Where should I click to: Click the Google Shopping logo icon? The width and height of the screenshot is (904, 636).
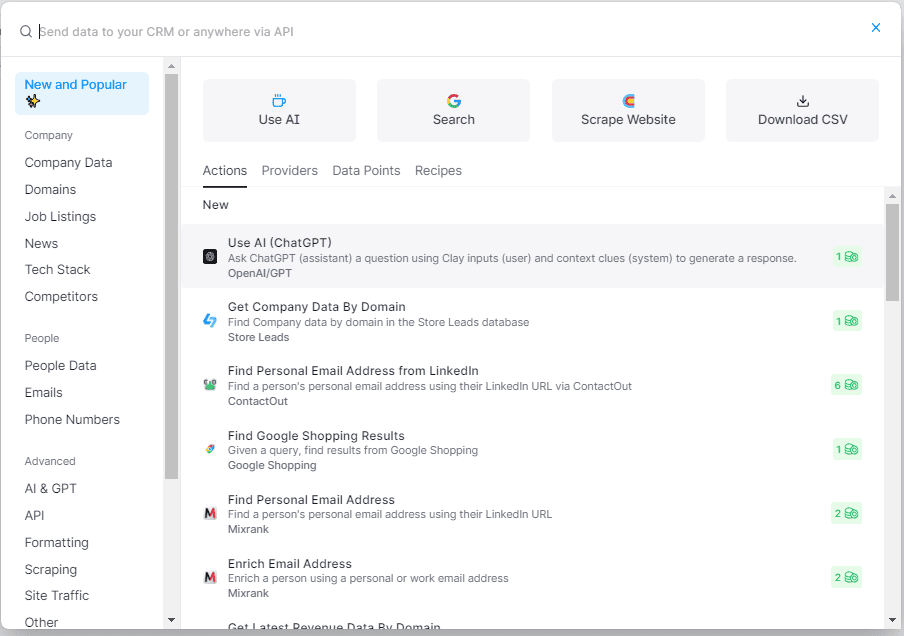pyautogui.click(x=210, y=449)
